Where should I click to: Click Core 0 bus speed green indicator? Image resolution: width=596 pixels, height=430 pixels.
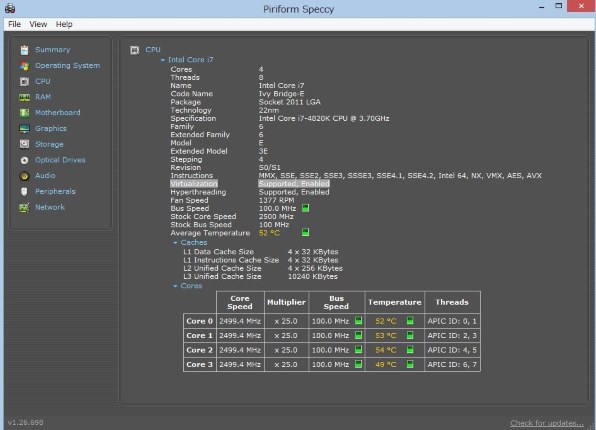click(x=358, y=321)
